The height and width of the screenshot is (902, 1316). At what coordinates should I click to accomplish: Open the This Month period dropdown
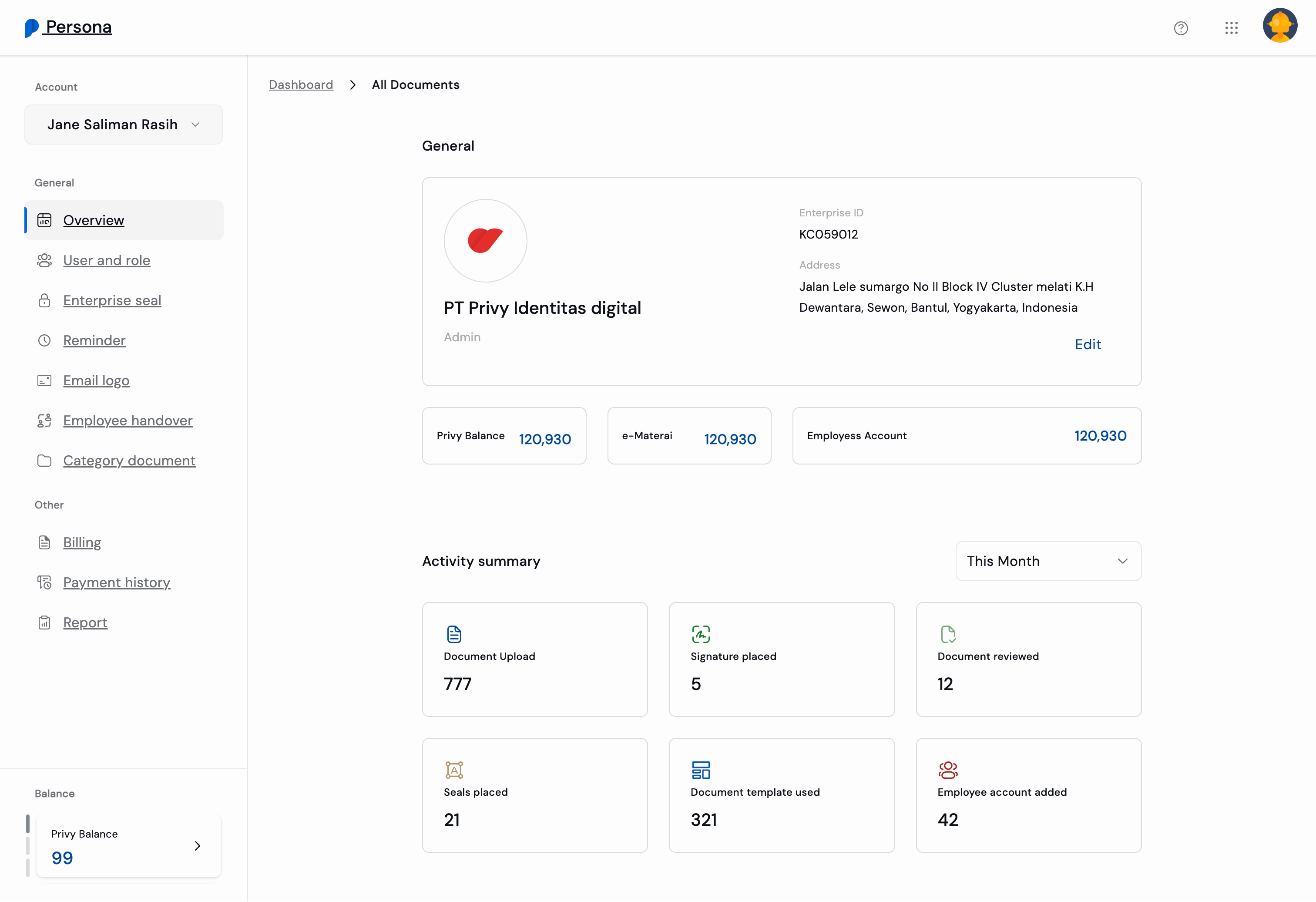click(1048, 561)
